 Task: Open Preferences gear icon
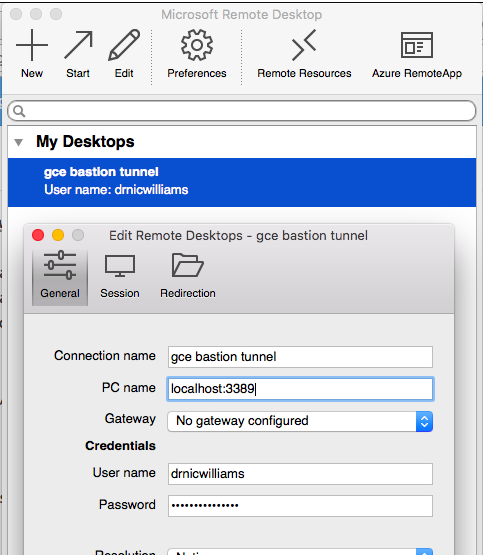pos(197,45)
